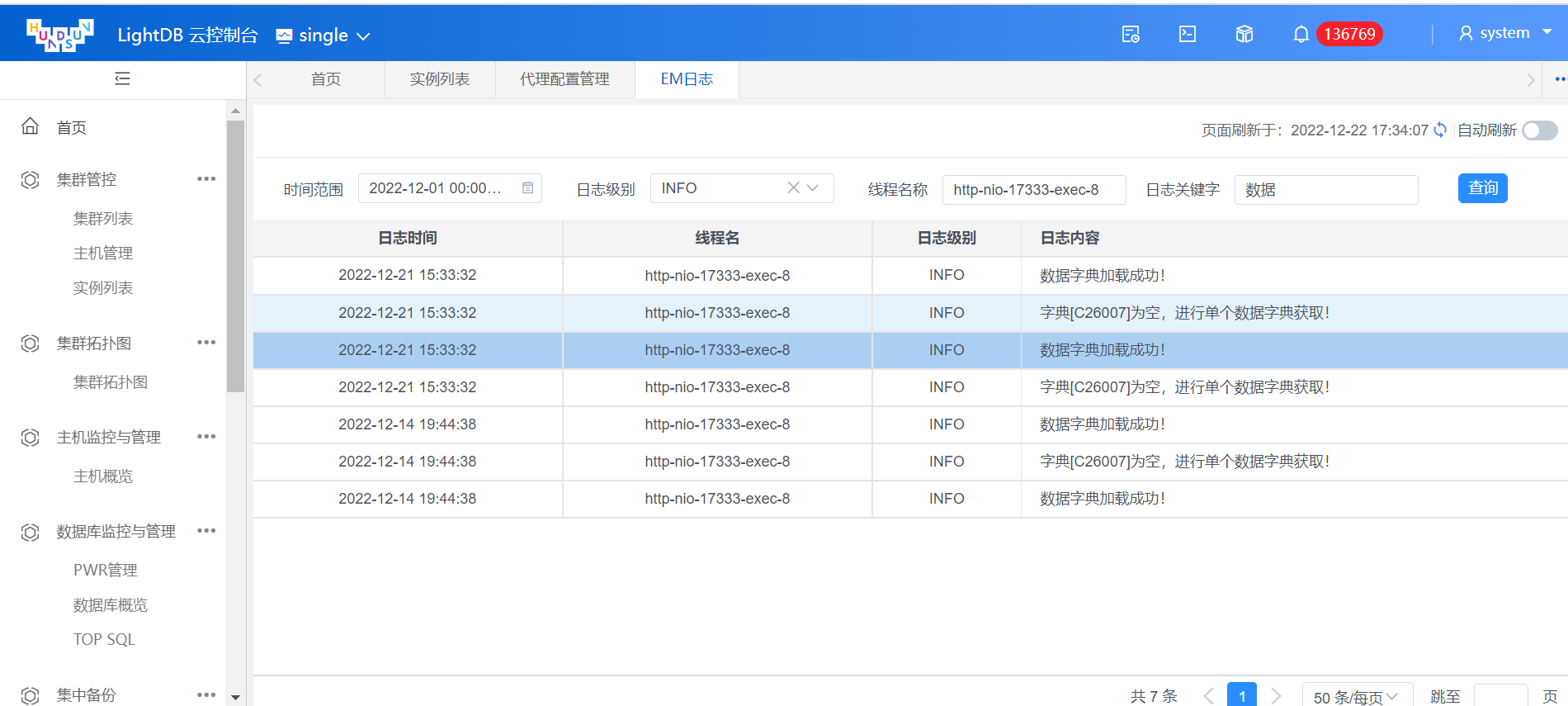1568x706 pixels.
Task: Go to the next page
Action: (x=1276, y=696)
